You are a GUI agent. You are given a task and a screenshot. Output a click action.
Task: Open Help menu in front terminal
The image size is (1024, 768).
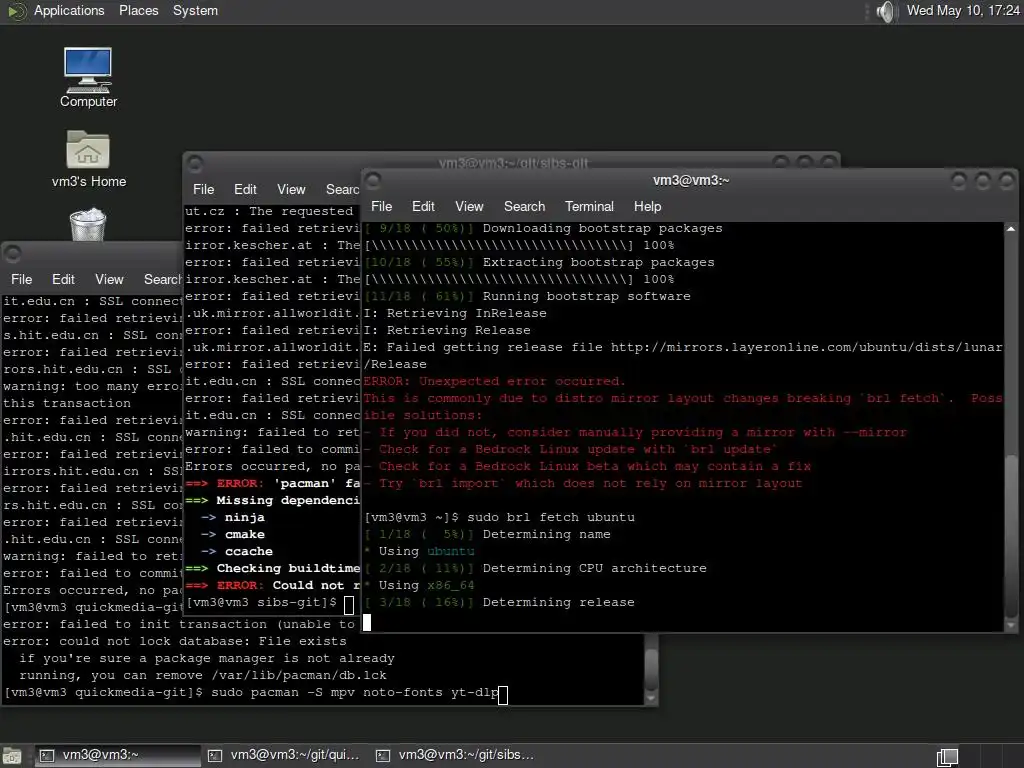click(x=647, y=206)
